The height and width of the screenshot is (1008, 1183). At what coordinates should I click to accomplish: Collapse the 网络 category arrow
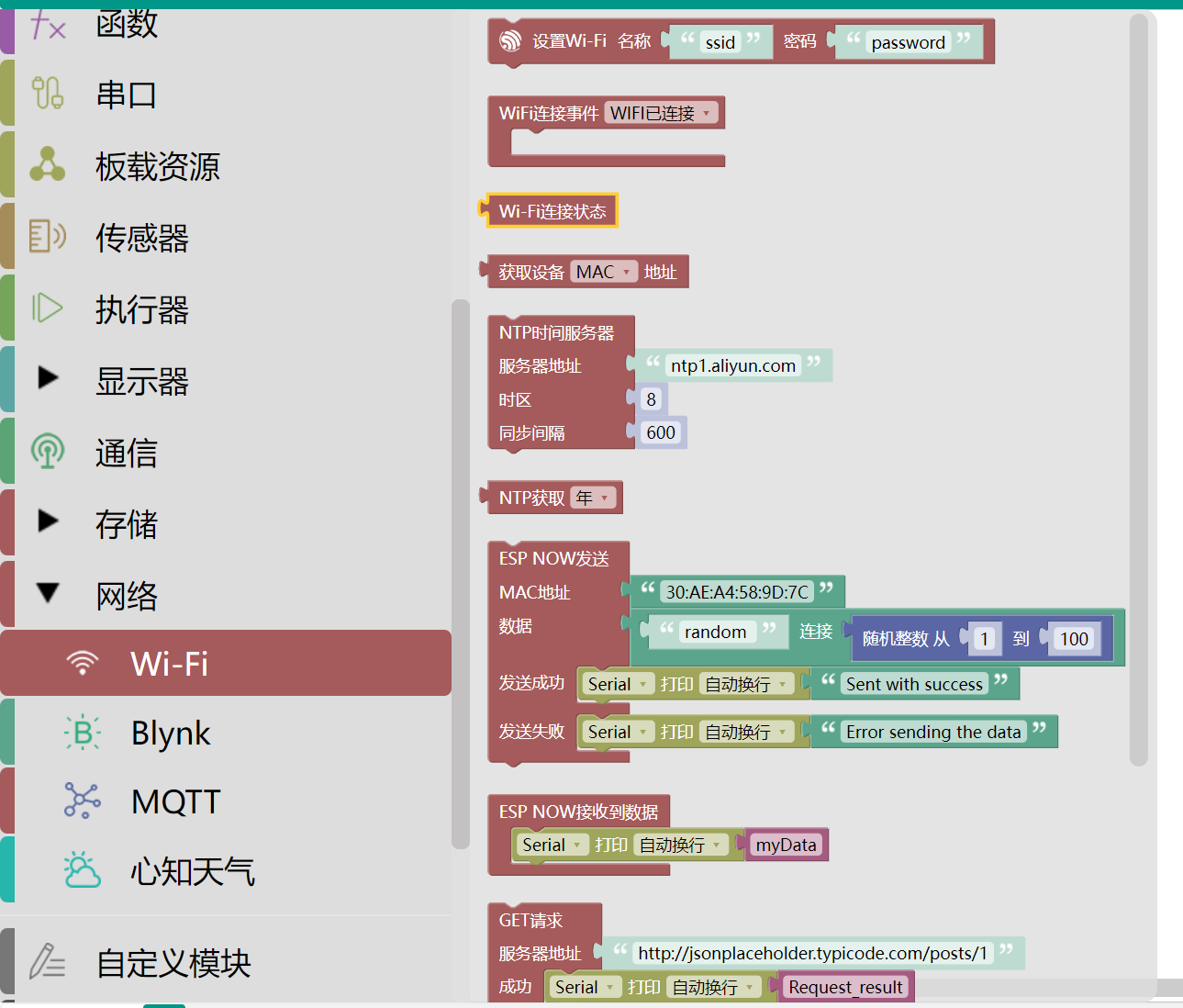(x=48, y=593)
